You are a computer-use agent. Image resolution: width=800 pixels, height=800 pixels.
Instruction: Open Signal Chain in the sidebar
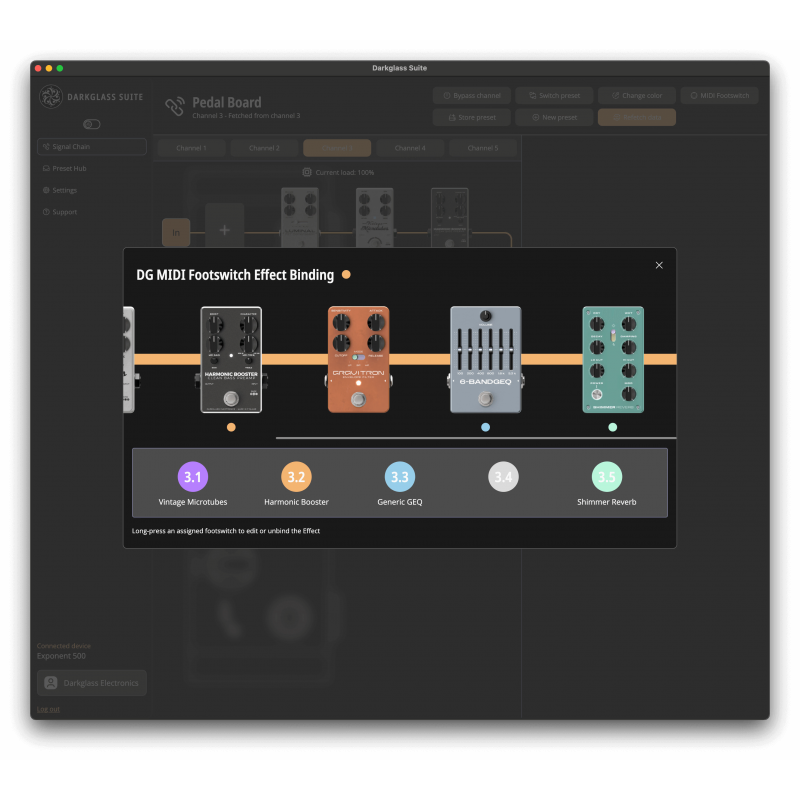point(92,146)
